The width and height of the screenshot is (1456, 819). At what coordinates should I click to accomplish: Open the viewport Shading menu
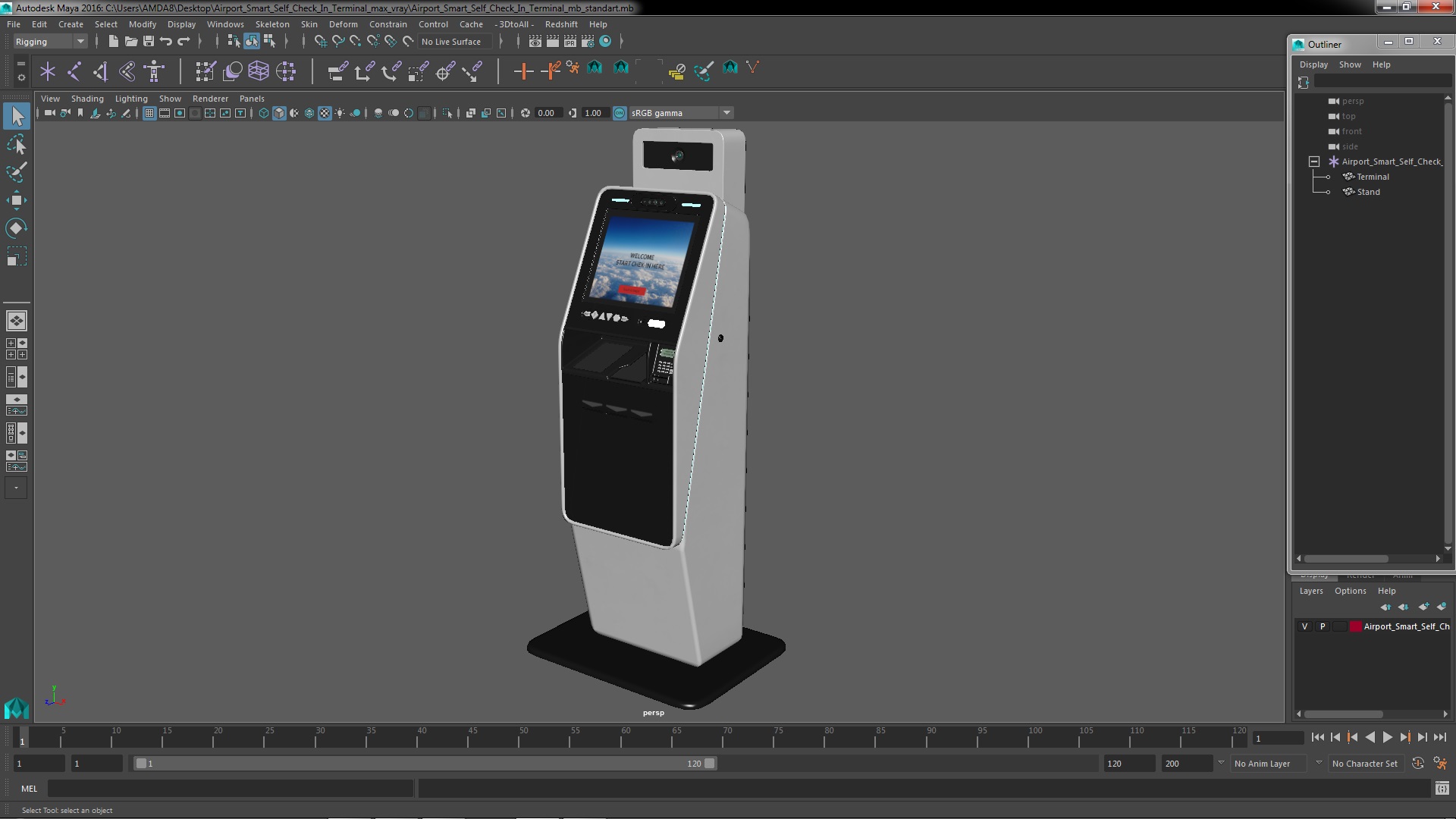tap(87, 99)
